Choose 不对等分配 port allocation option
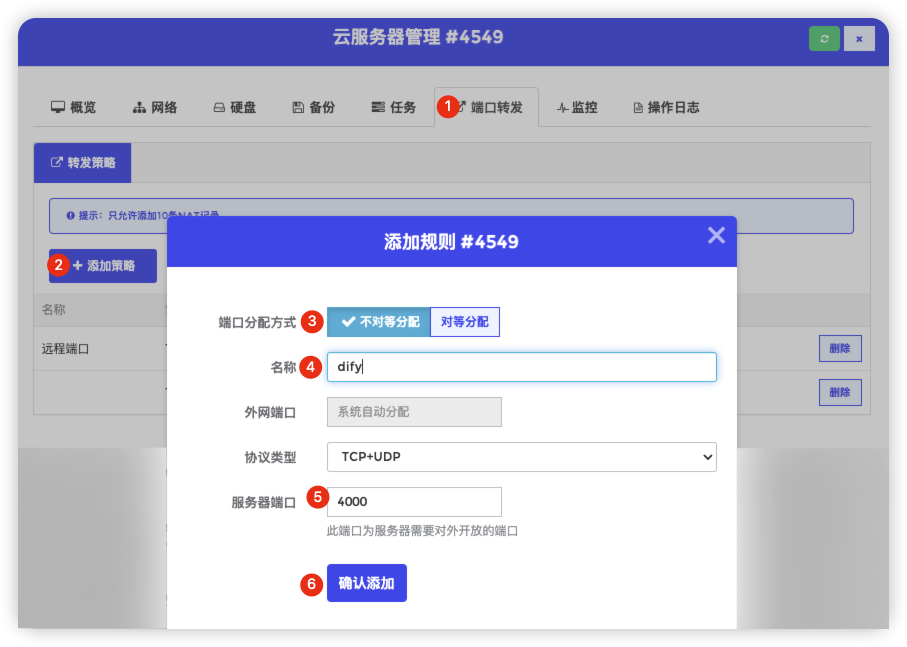Viewport: 907px width, 647px height. 379,322
